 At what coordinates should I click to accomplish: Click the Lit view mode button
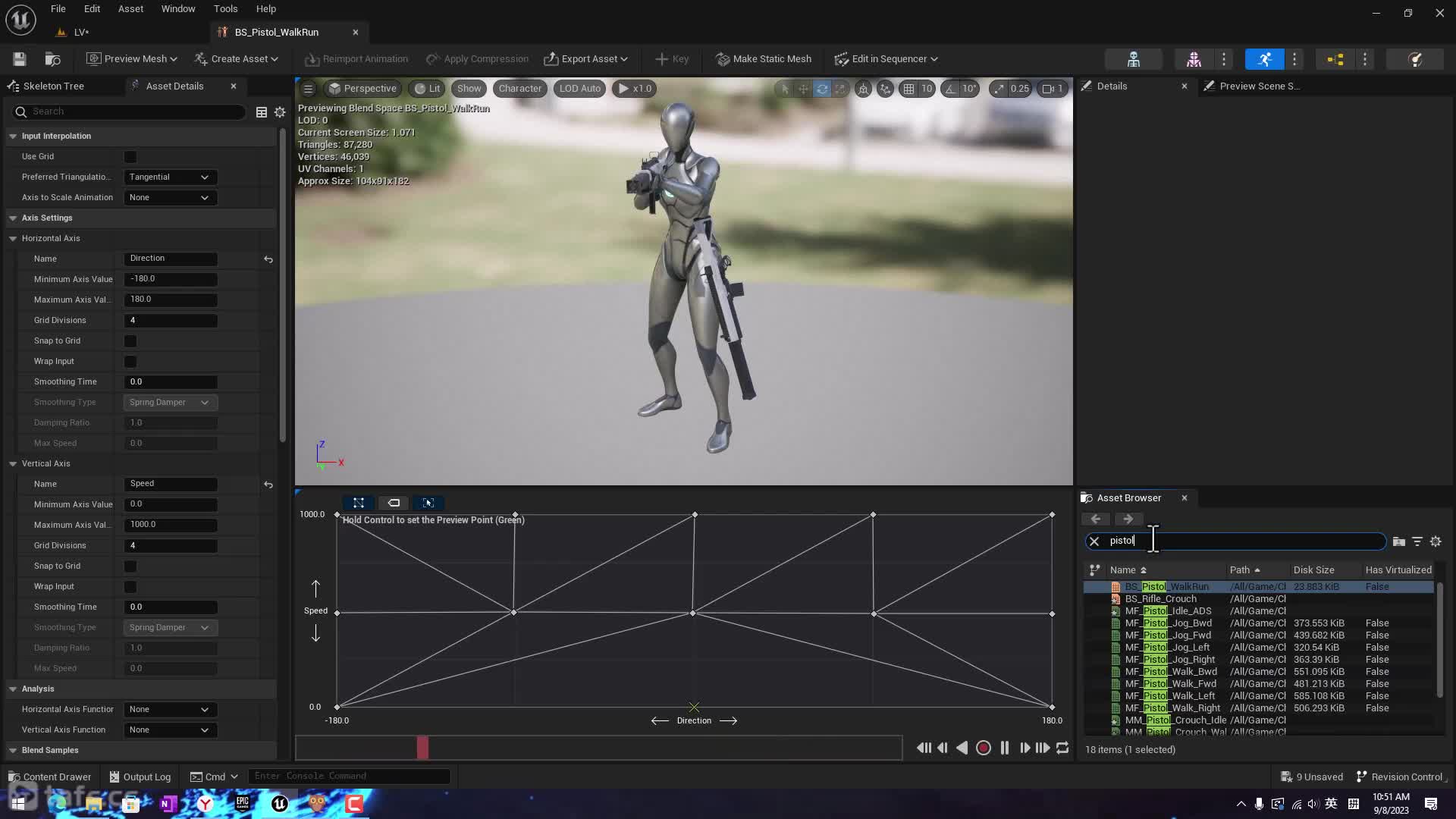click(x=427, y=89)
